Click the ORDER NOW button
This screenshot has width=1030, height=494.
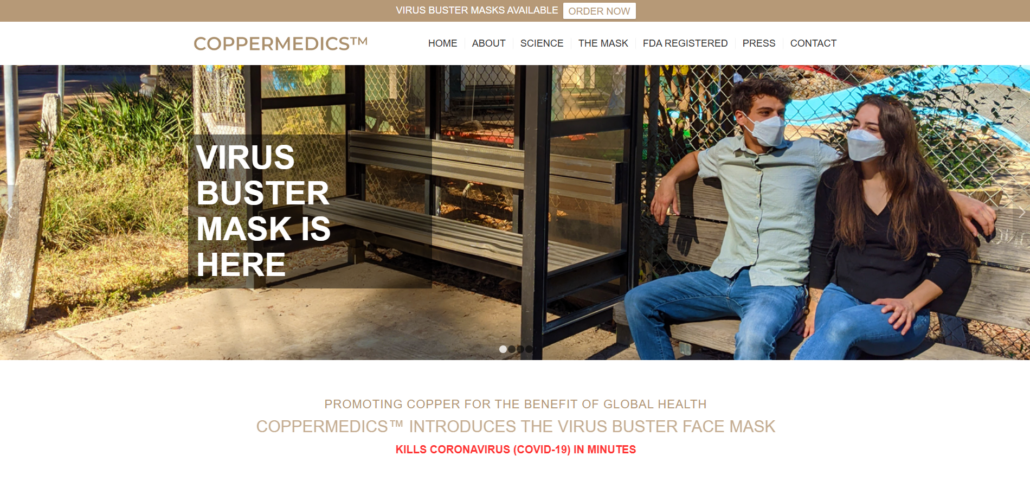(599, 11)
